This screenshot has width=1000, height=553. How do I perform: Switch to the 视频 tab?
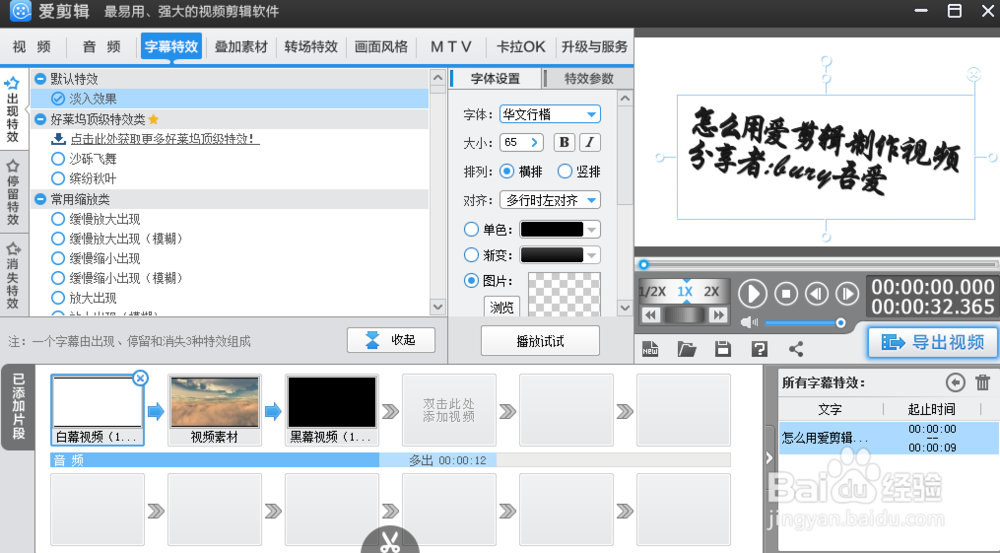coord(32,47)
